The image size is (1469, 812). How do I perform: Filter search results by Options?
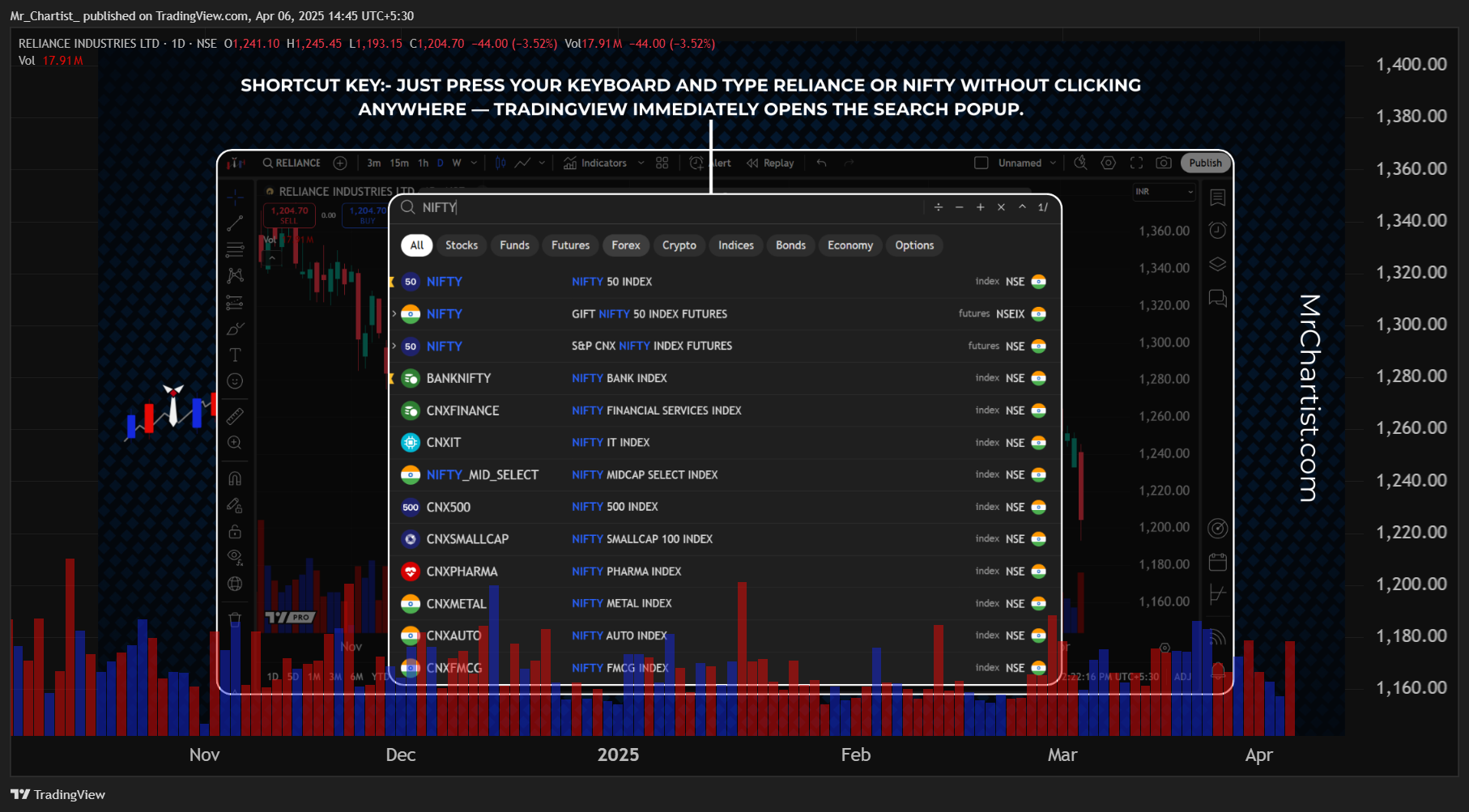click(914, 245)
